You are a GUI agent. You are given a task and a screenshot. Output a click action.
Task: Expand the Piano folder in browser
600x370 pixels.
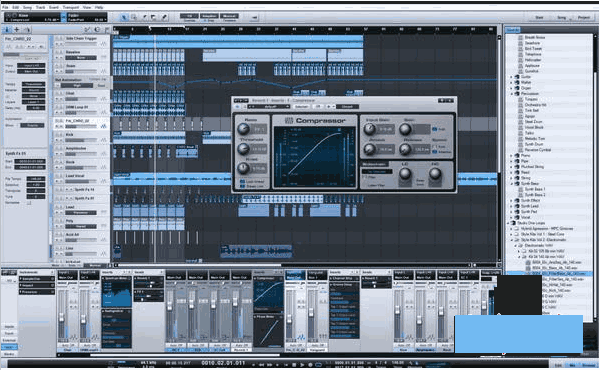tap(511, 156)
